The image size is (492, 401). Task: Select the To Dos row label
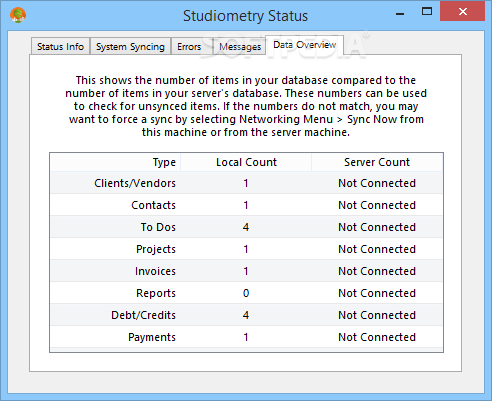[158, 227]
